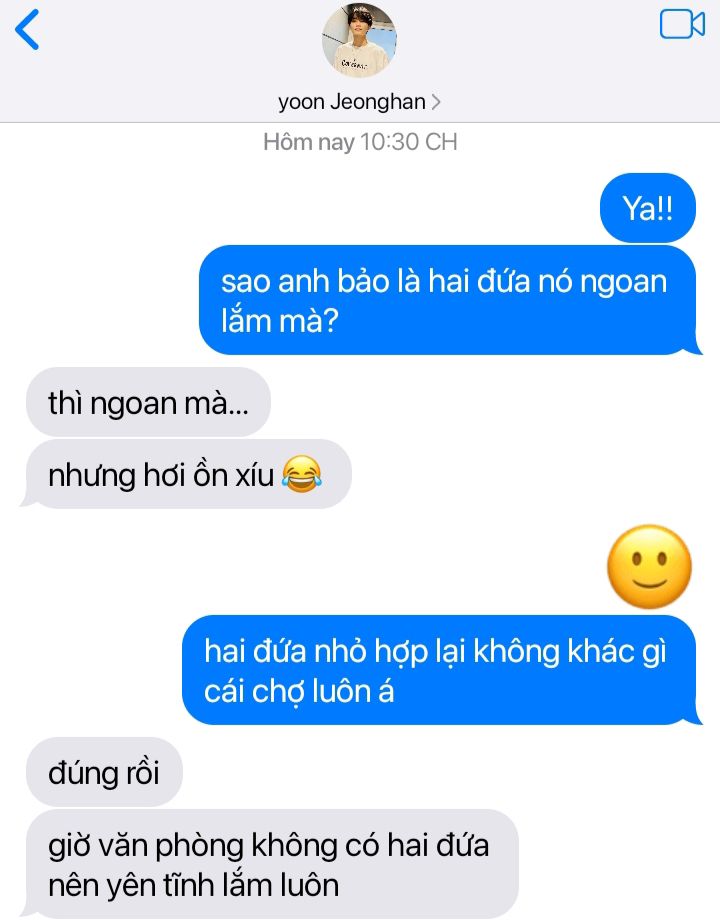Tap the 'đúng rồi' message bubble

tap(104, 772)
